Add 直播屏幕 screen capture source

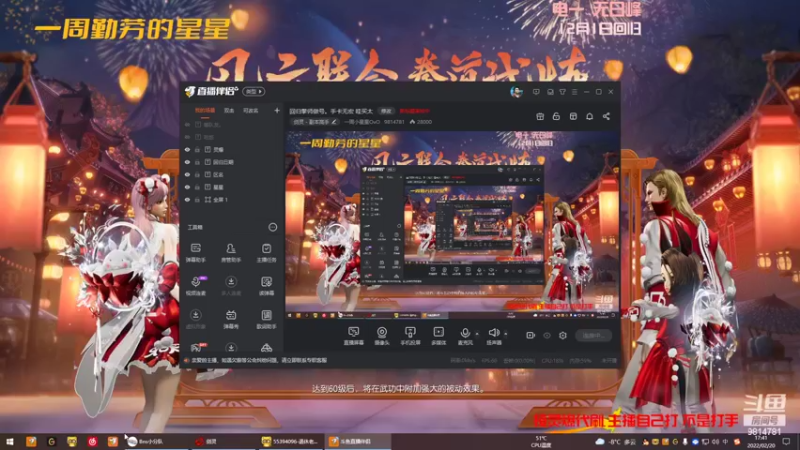tap(353, 336)
